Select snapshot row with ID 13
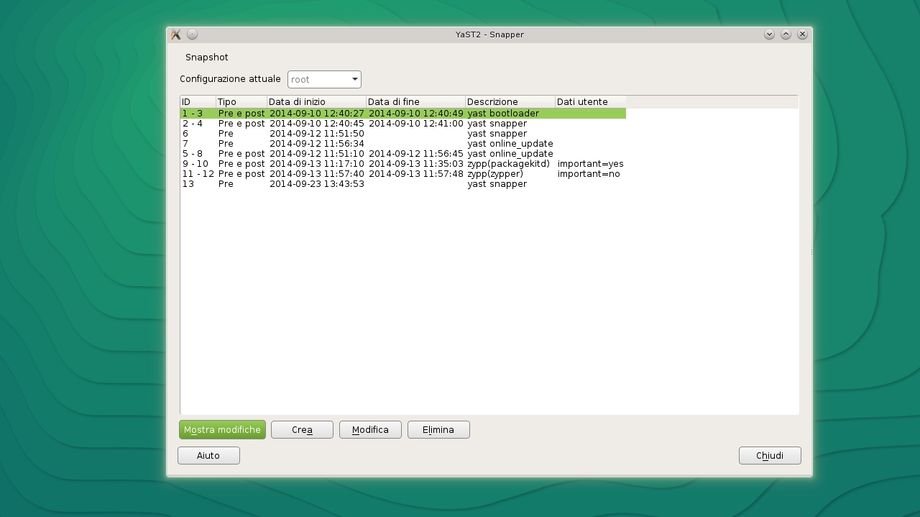The height and width of the screenshot is (517, 920). 400,184
